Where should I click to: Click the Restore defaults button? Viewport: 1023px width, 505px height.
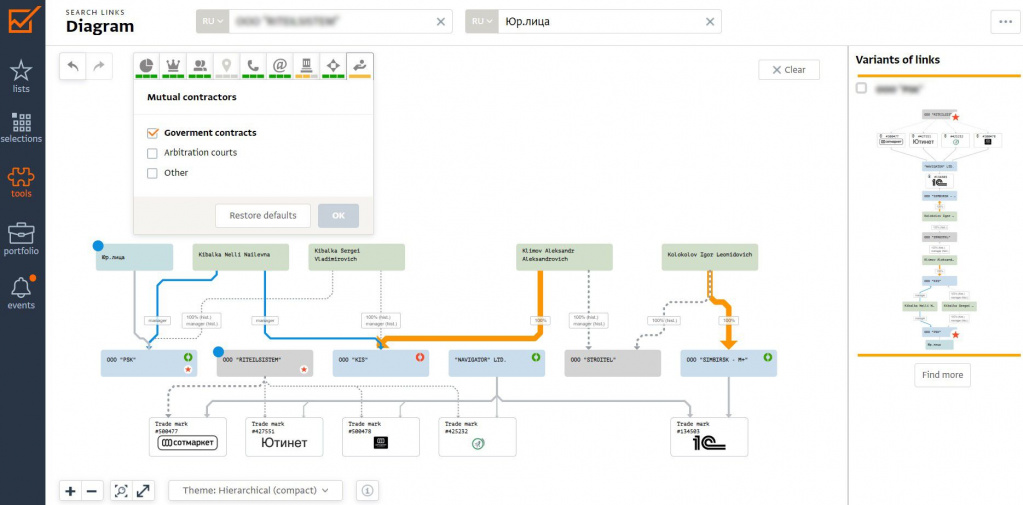point(263,216)
